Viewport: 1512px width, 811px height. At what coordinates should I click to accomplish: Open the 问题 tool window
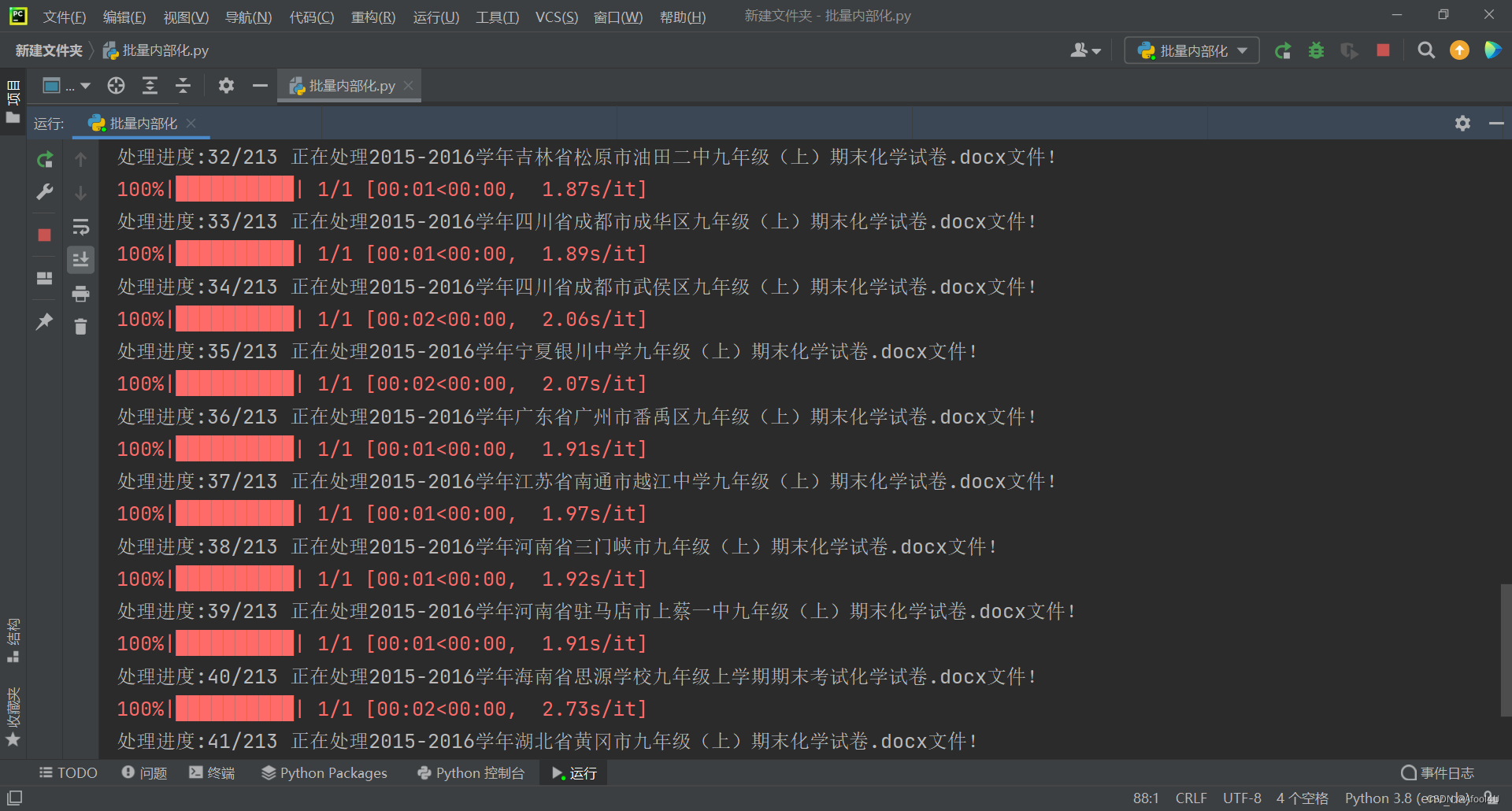[144, 773]
